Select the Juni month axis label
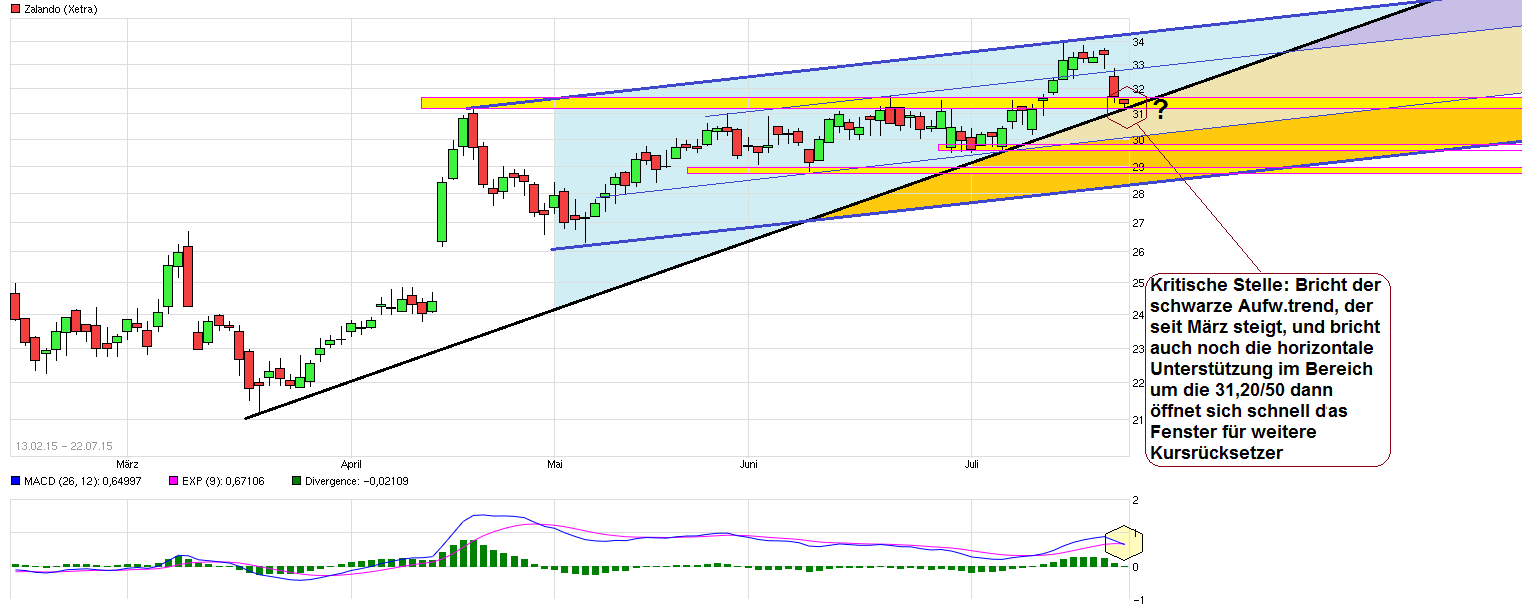This screenshot has width=1522, height=616. (x=750, y=464)
